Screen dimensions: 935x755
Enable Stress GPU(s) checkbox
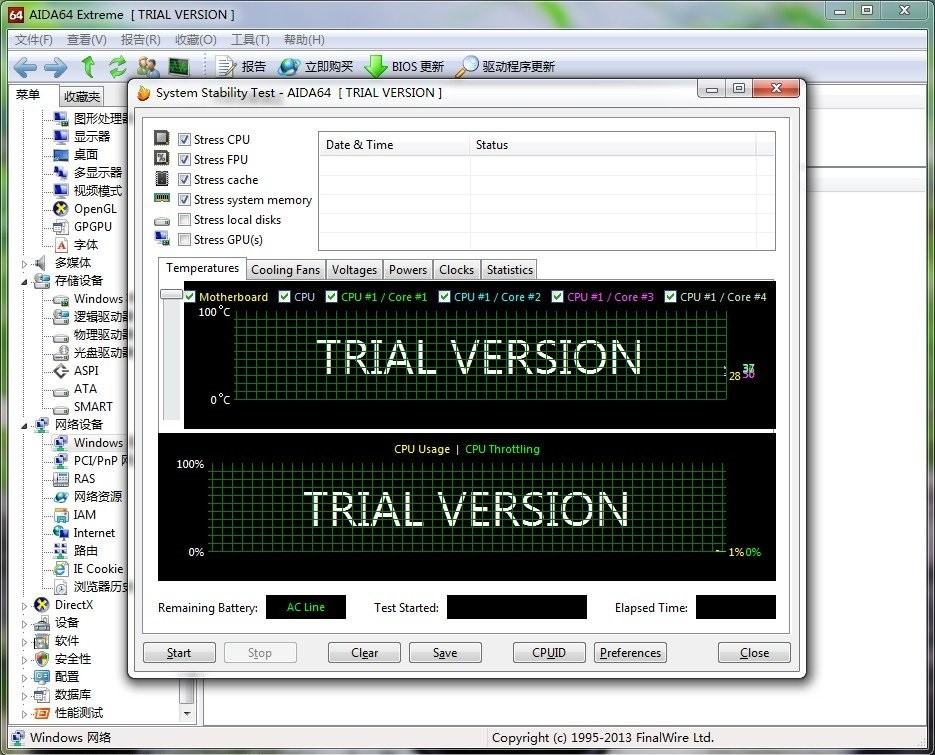click(184, 240)
